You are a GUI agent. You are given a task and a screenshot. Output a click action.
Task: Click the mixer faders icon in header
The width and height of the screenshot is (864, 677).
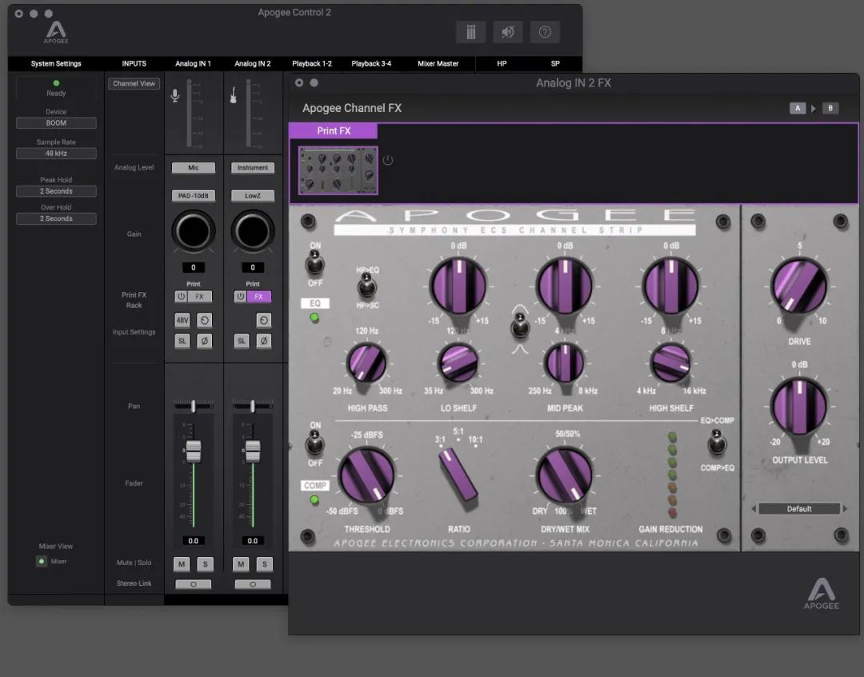pyautogui.click(x=471, y=32)
